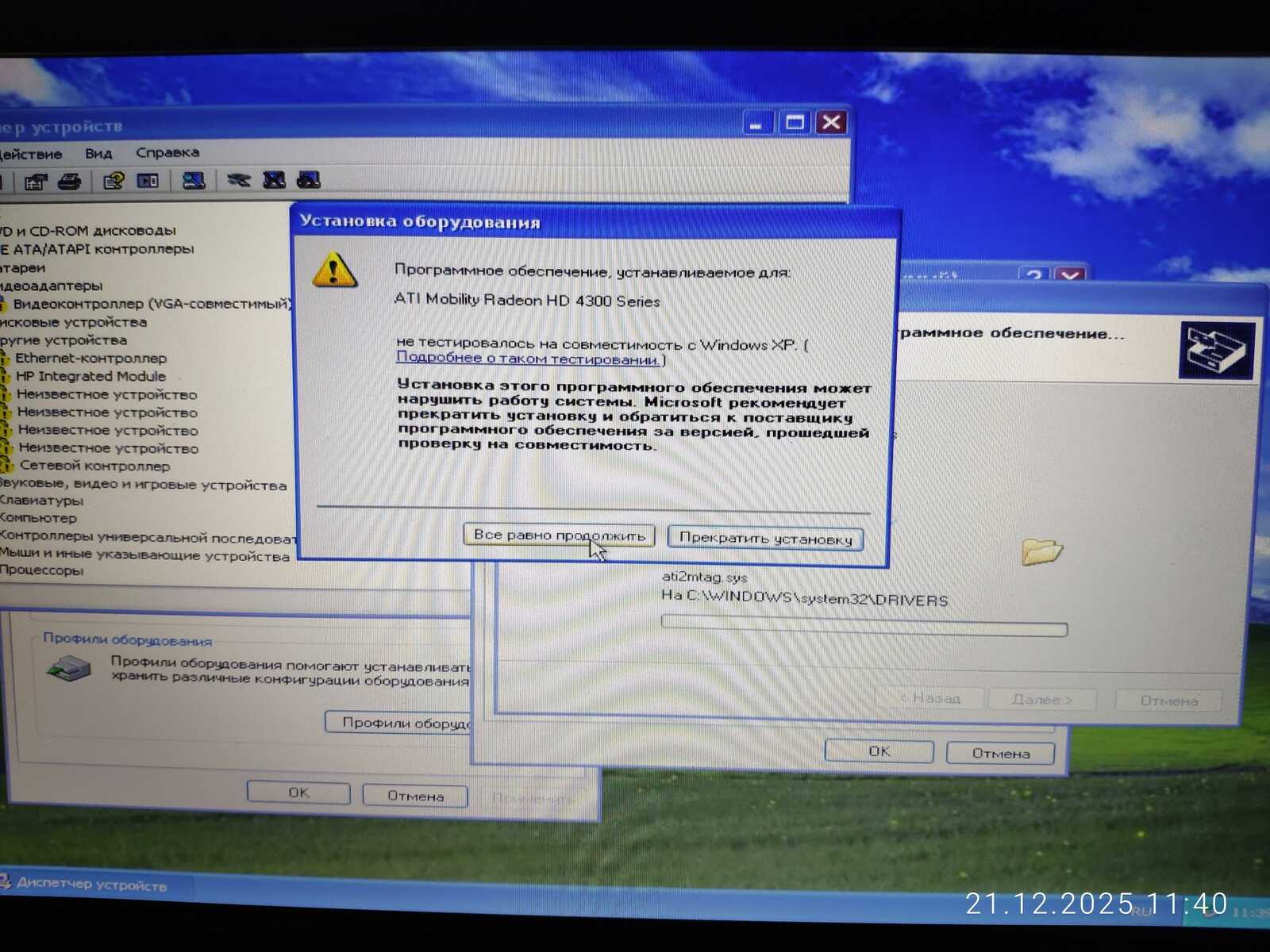
Task: Click the wizard's question-mark help button
Action: click(x=1033, y=276)
